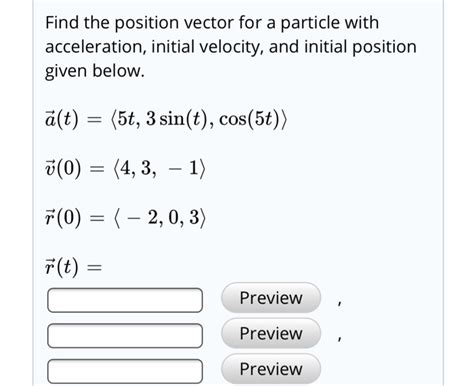Image resolution: width=474 pixels, height=386 pixels.
Task: Click the third answer input box
Action: coord(125,371)
